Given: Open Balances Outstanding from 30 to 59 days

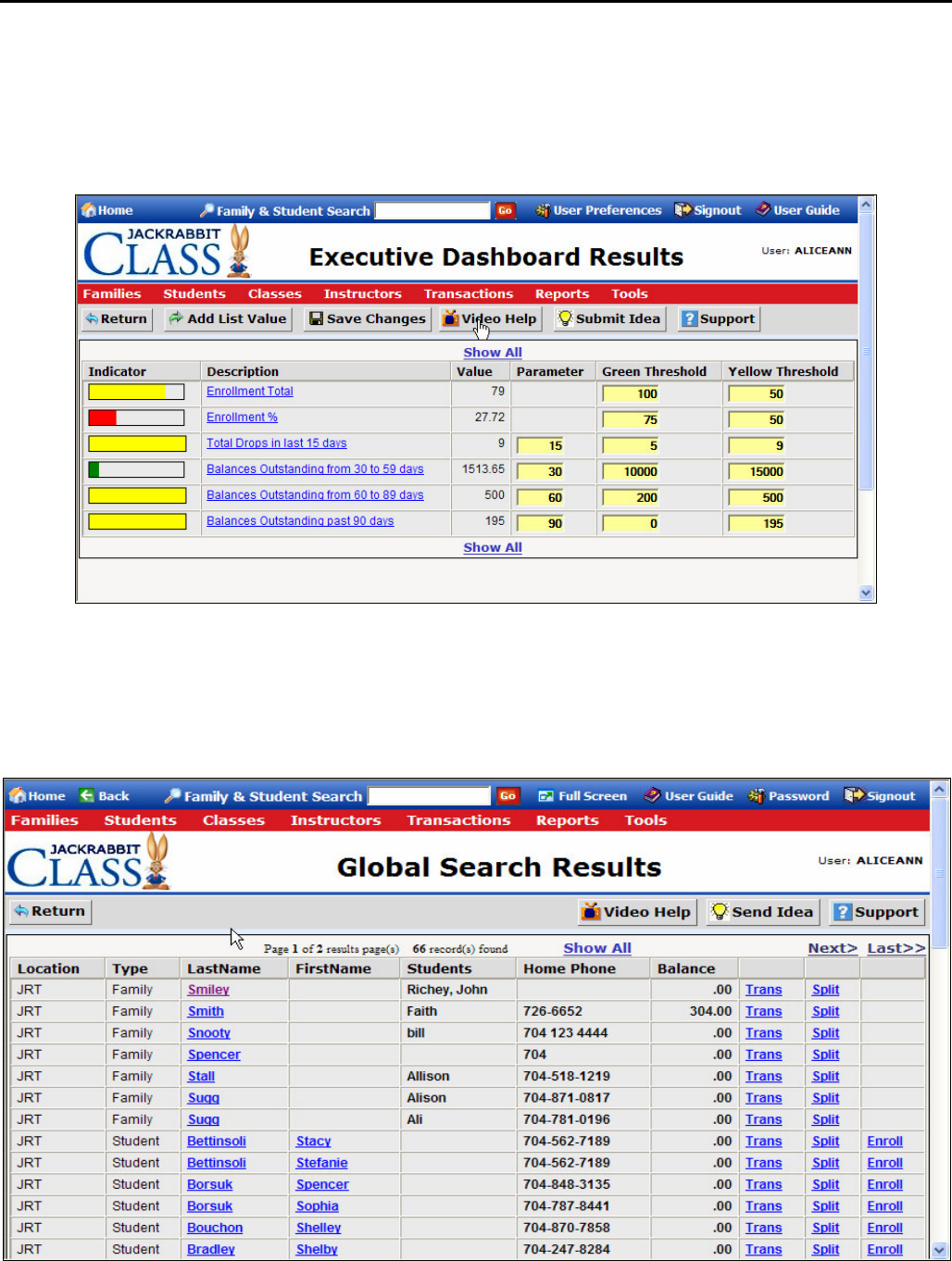Looking at the screenshot, I should (315, 469).
